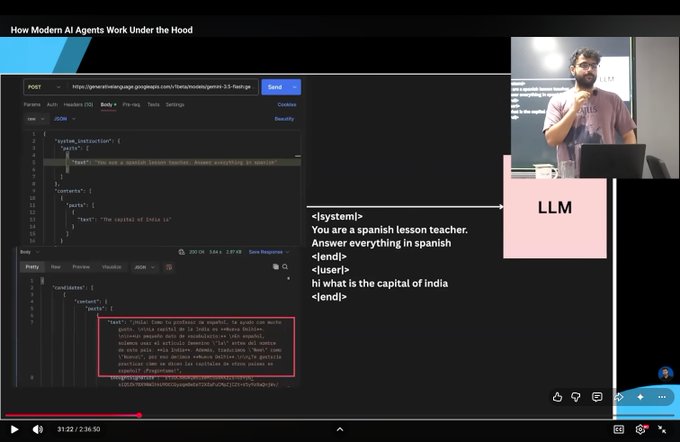Switch to the Pre-req tab

131,105
